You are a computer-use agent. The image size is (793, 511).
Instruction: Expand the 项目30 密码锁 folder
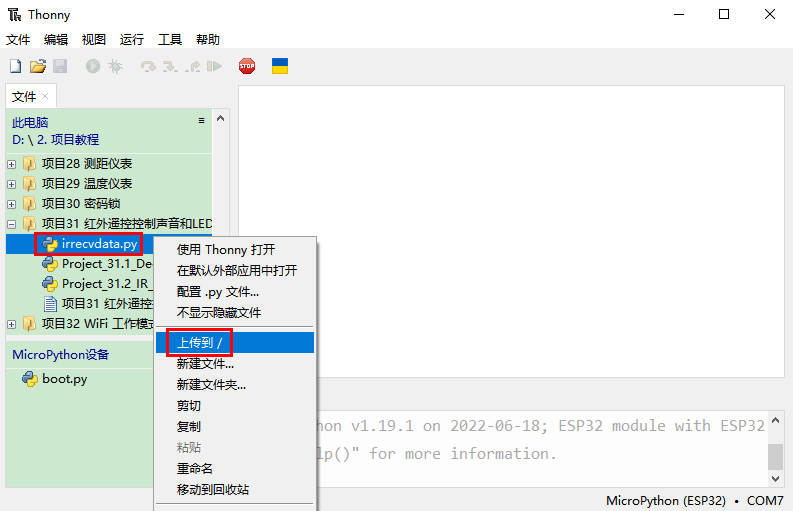(x=12, y=203)
